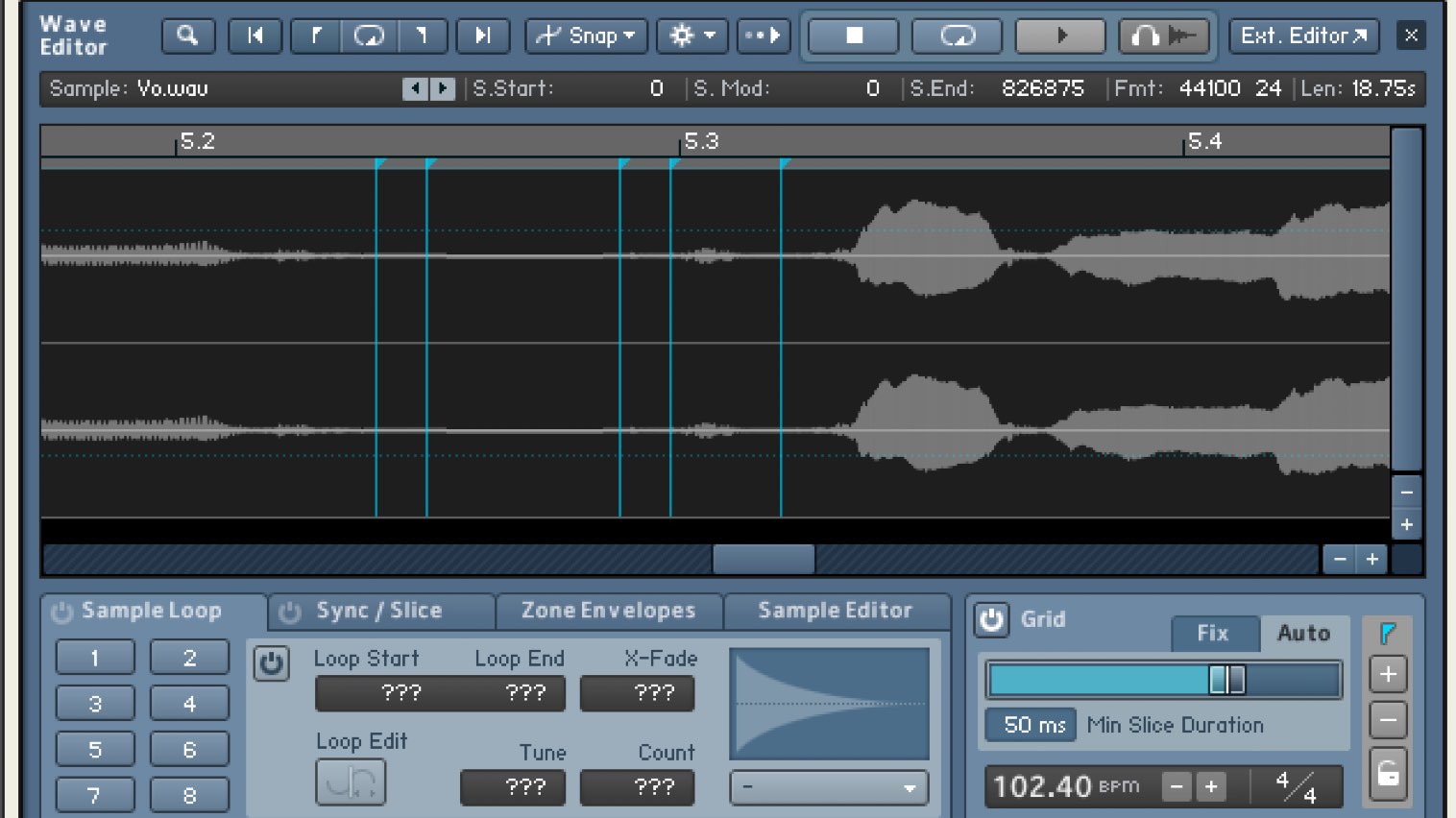Toggle the Sample Loop power switch

61,613
